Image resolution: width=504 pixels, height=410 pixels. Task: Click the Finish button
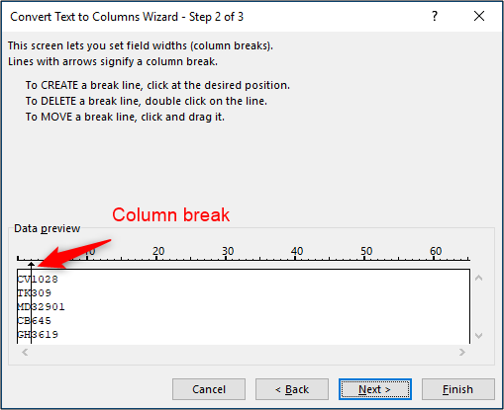pyautogui.click(x=458, y=389)
